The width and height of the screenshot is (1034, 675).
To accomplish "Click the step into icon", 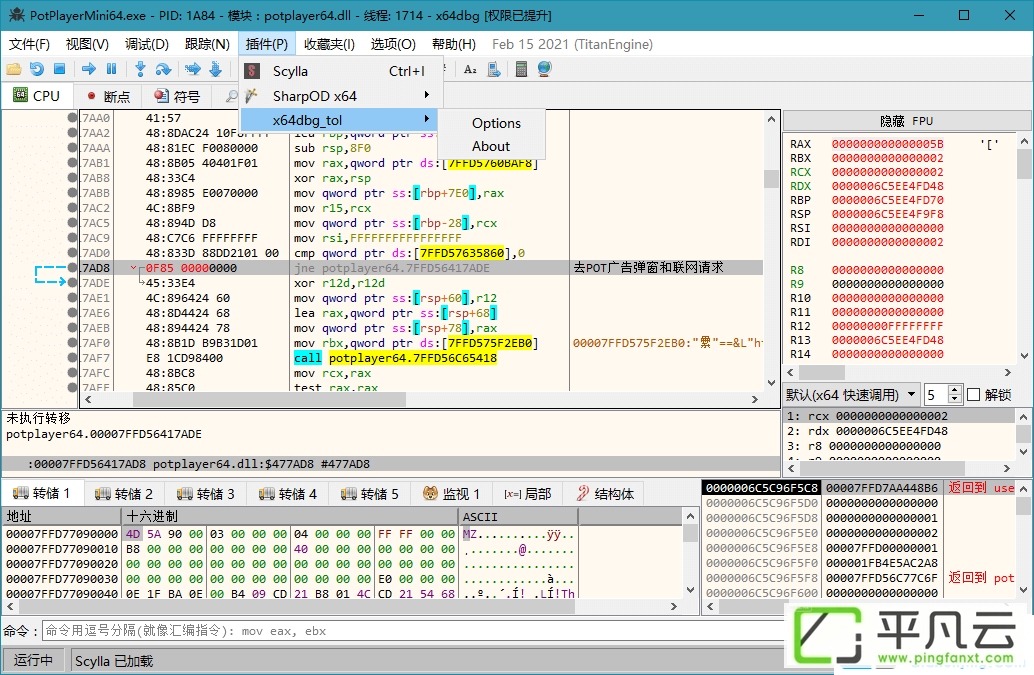I will pos(140,69).
